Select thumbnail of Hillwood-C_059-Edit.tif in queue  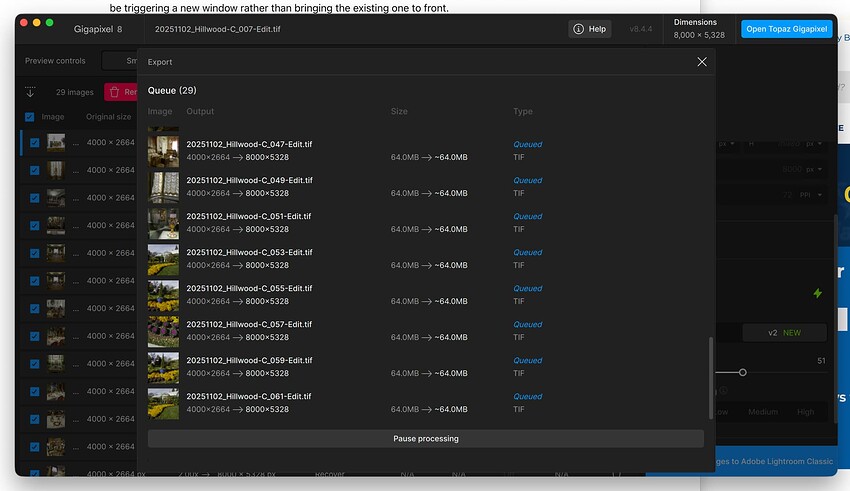163,367
